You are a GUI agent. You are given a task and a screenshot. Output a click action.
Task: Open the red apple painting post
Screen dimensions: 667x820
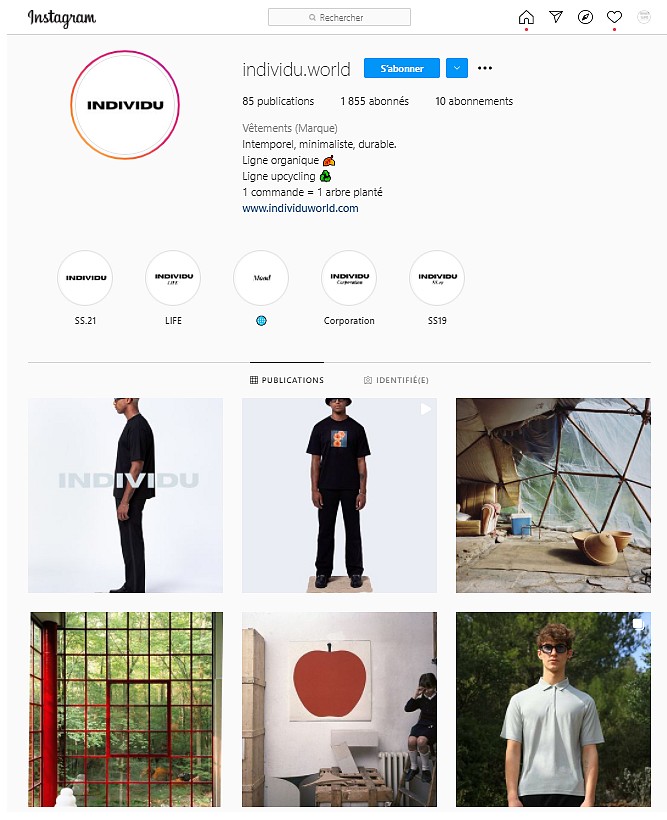pyautogui.click(x=339, y=709)
